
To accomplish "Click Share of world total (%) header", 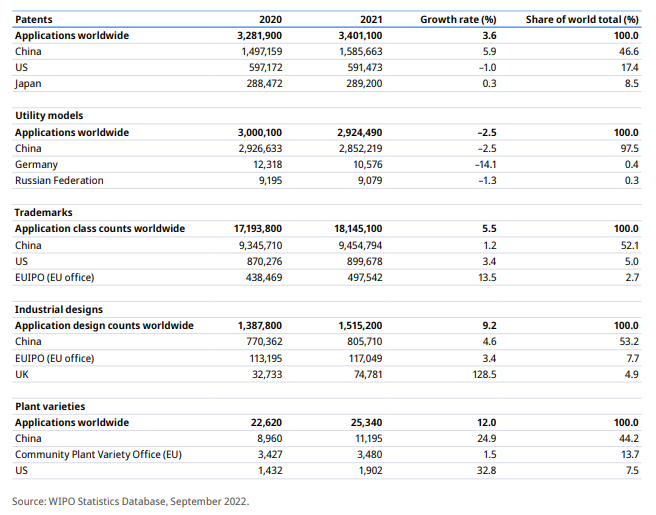I will [x=582, y=19].
